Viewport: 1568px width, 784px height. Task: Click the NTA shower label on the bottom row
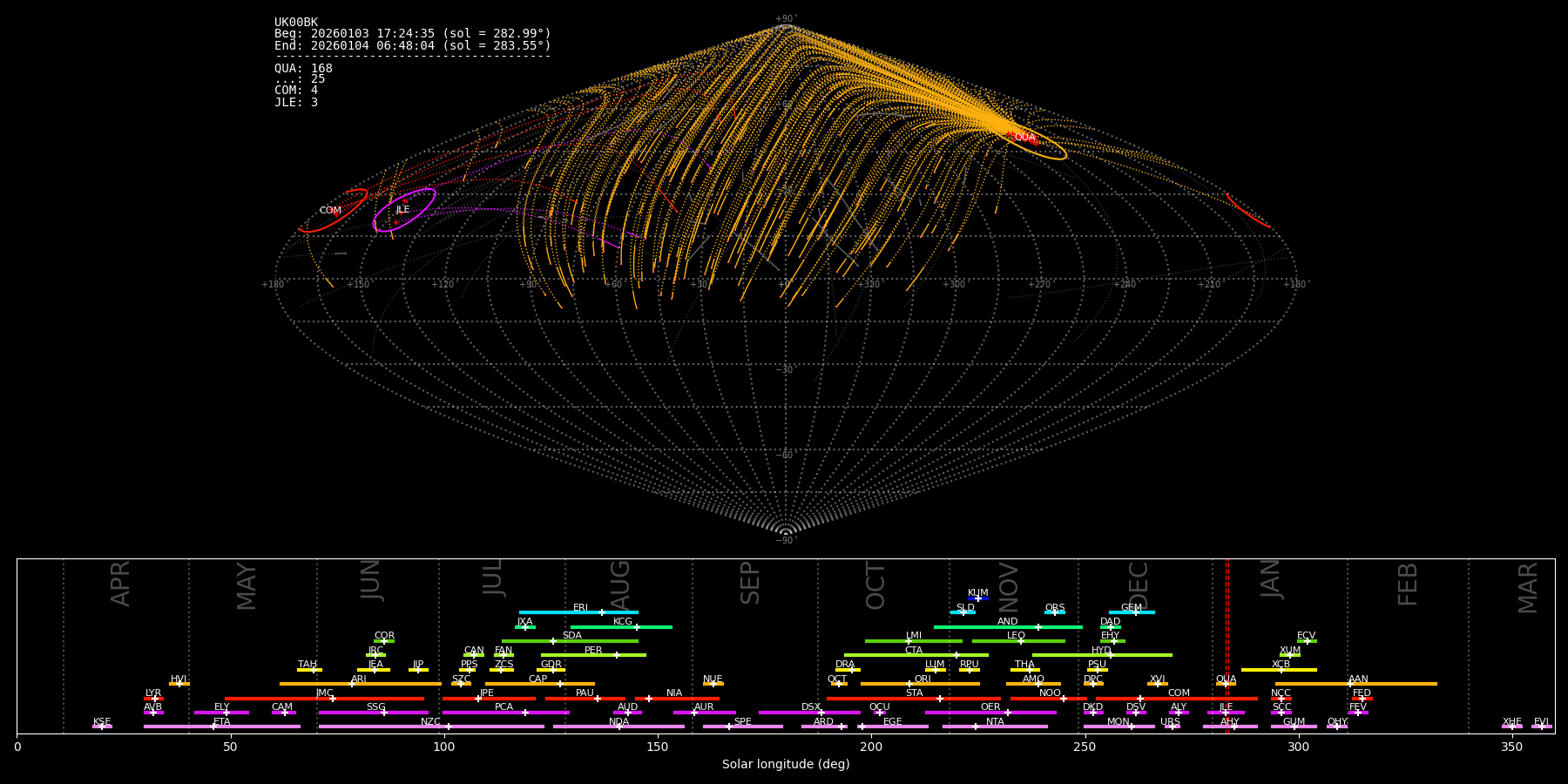(x=995, y=721)
